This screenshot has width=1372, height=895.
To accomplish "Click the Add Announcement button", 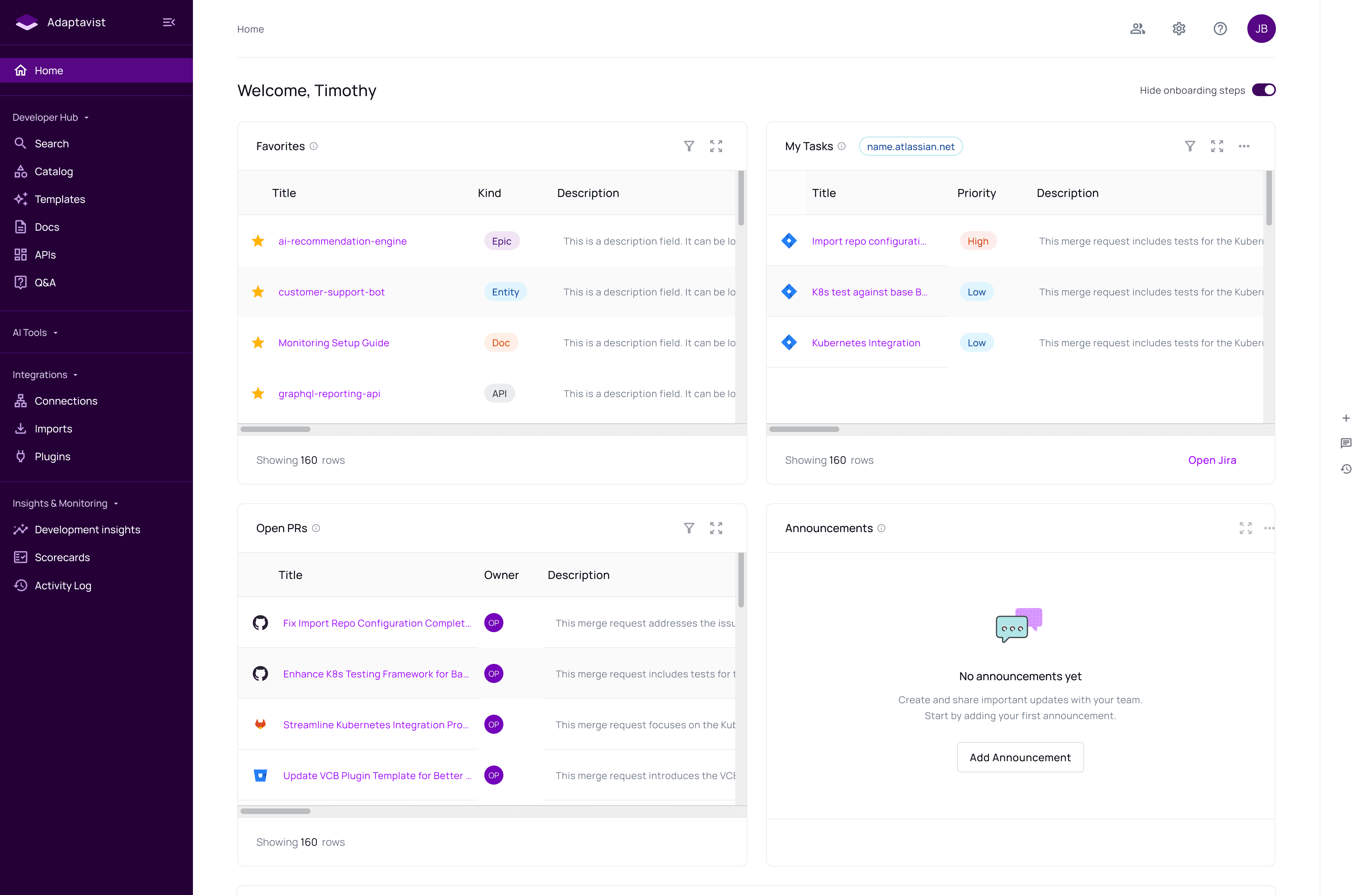I will coord(1020,757).
